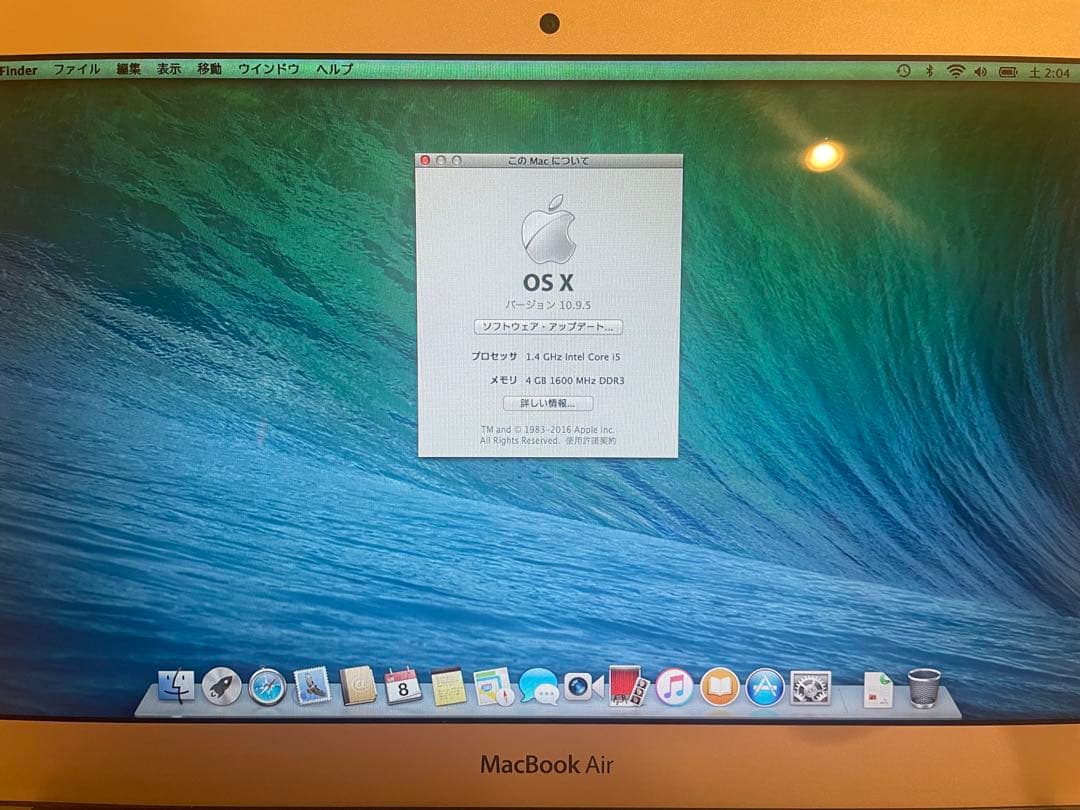This screenshot has height=810, width=1080.
Task: Click バージョン 10.9.5 version text
Action: [548, 304]
